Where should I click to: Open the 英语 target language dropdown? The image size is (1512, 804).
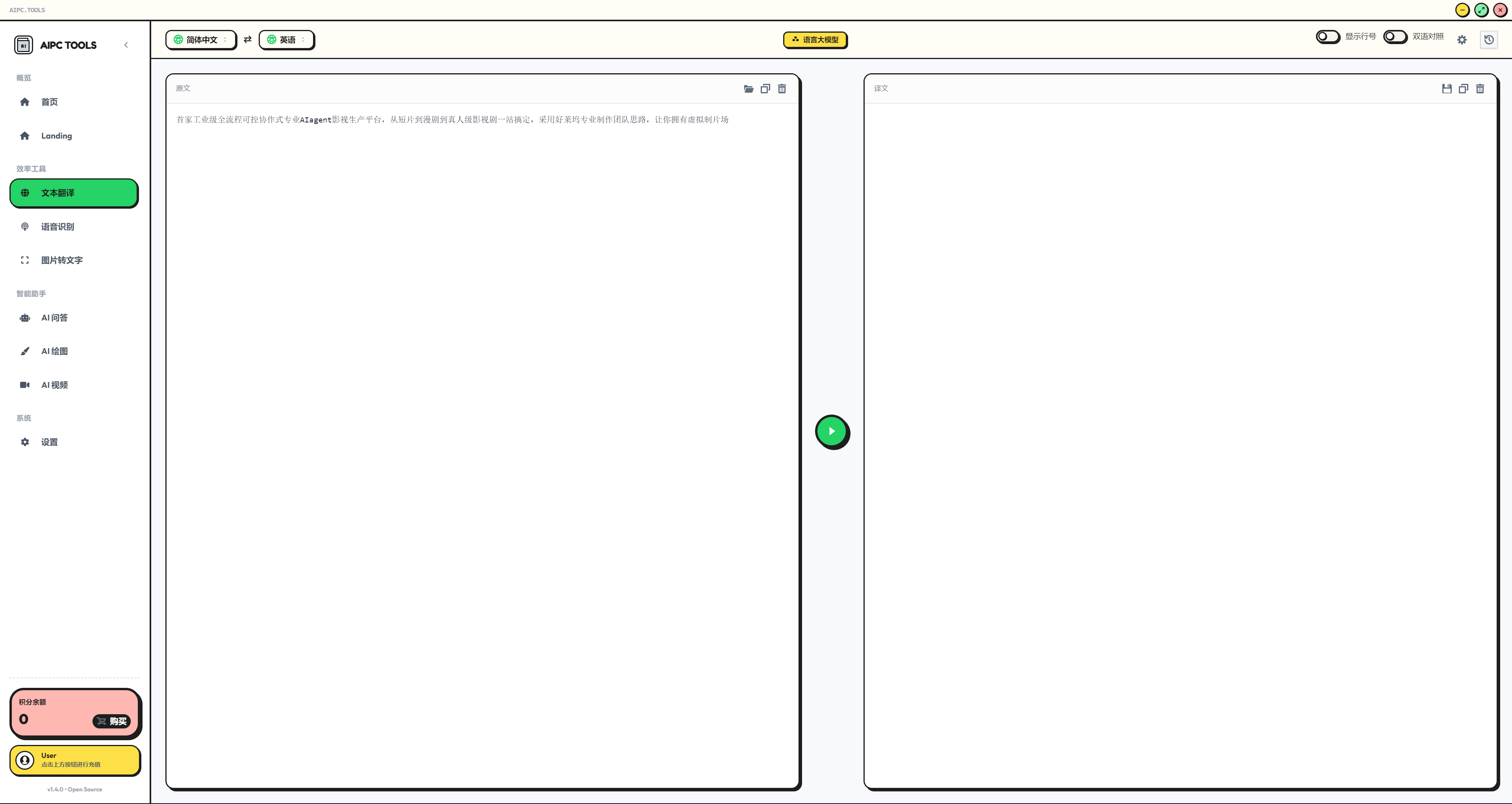(286, 40)
